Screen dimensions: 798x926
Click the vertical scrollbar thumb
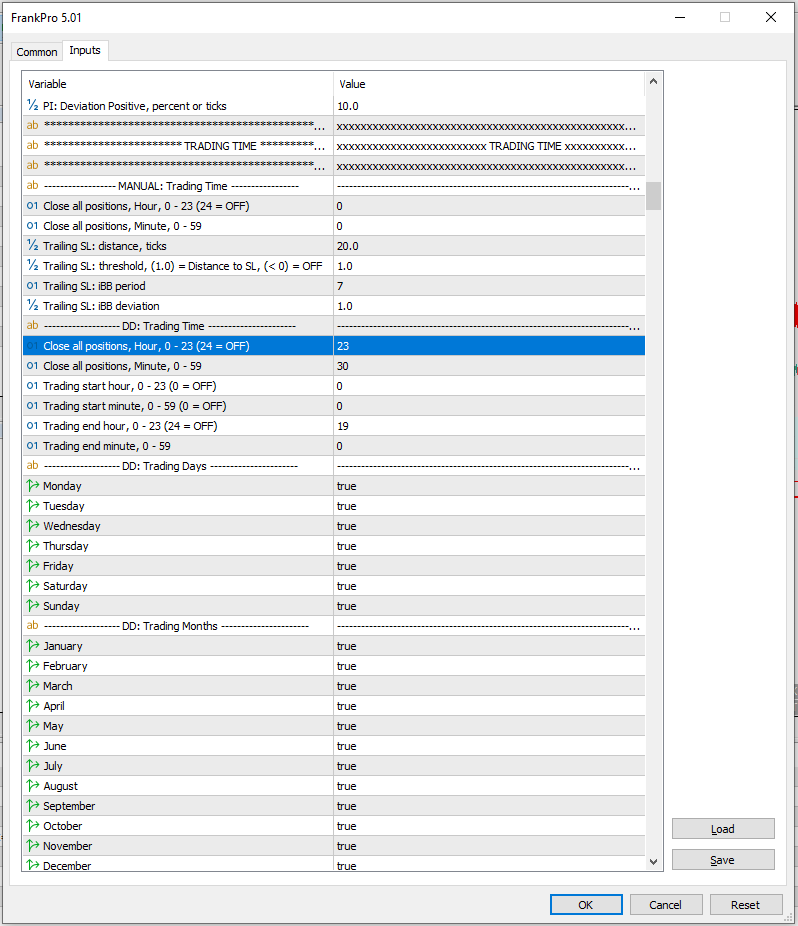click(653, 195)
